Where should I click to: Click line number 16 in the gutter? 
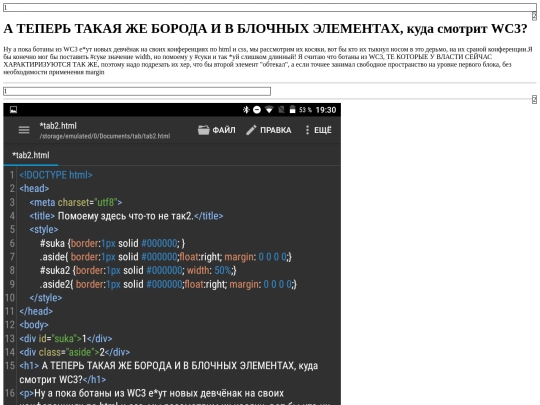coord(10,393)
